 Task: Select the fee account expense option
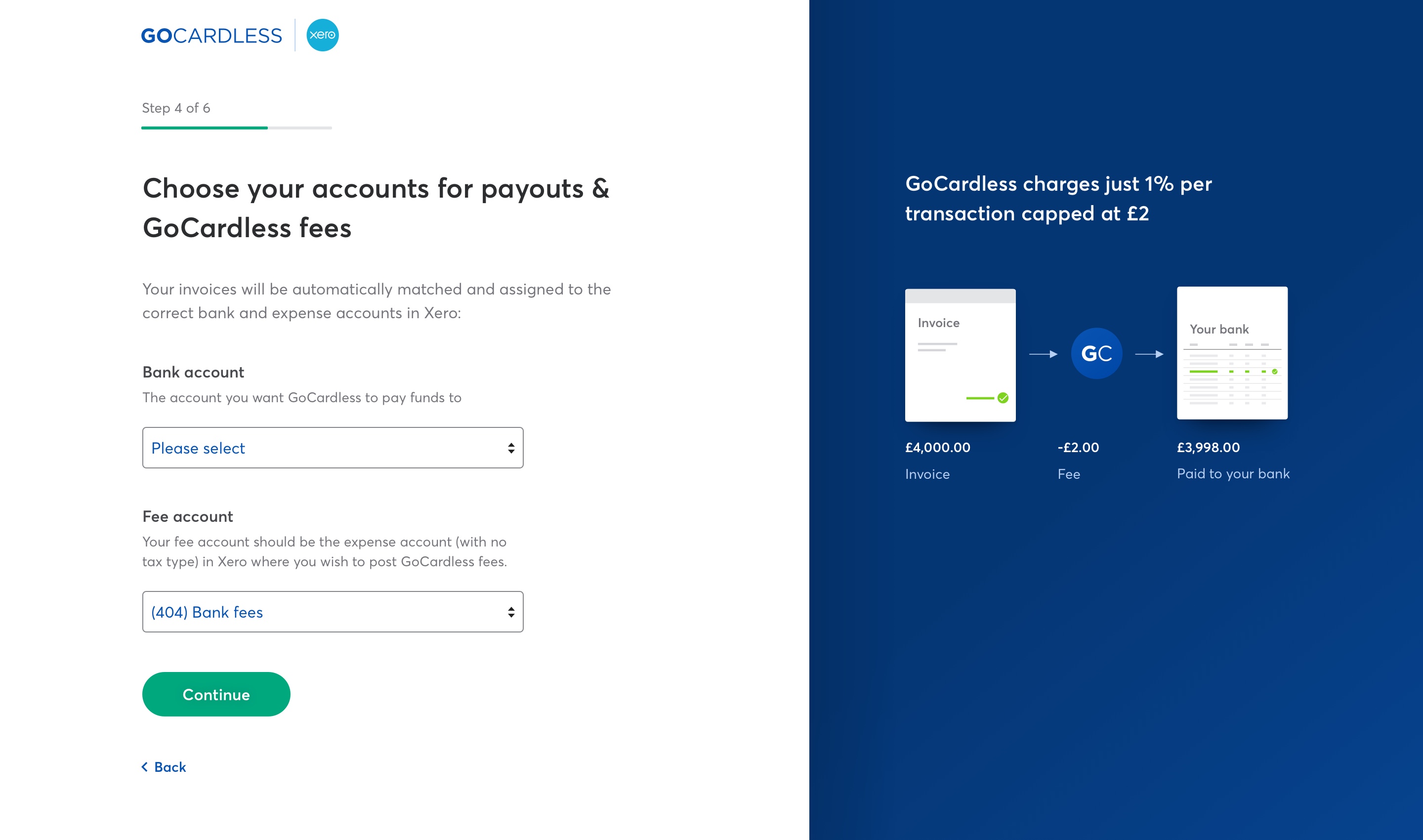332,611
